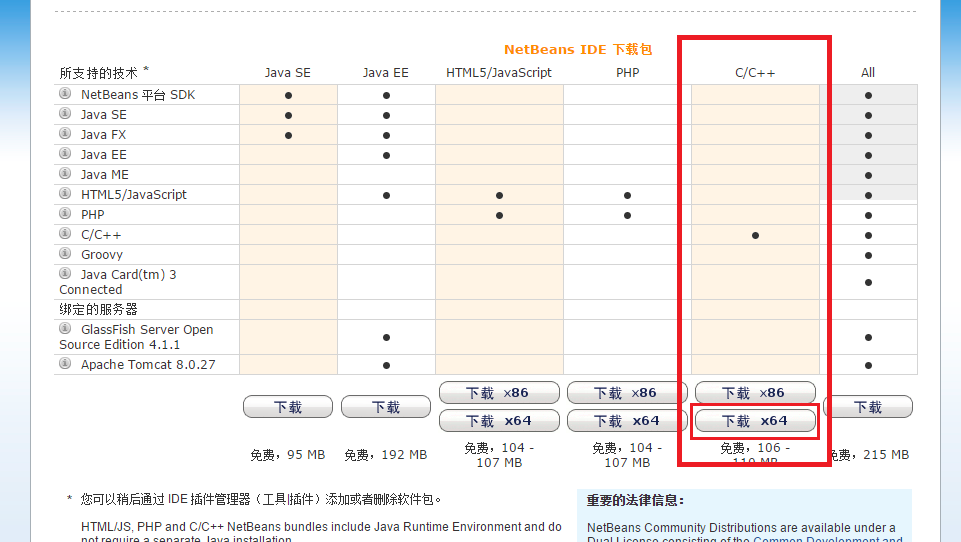Click info icon beside Java ME row
The height and width of the screenshot is (542, 961).
(65, 174)
